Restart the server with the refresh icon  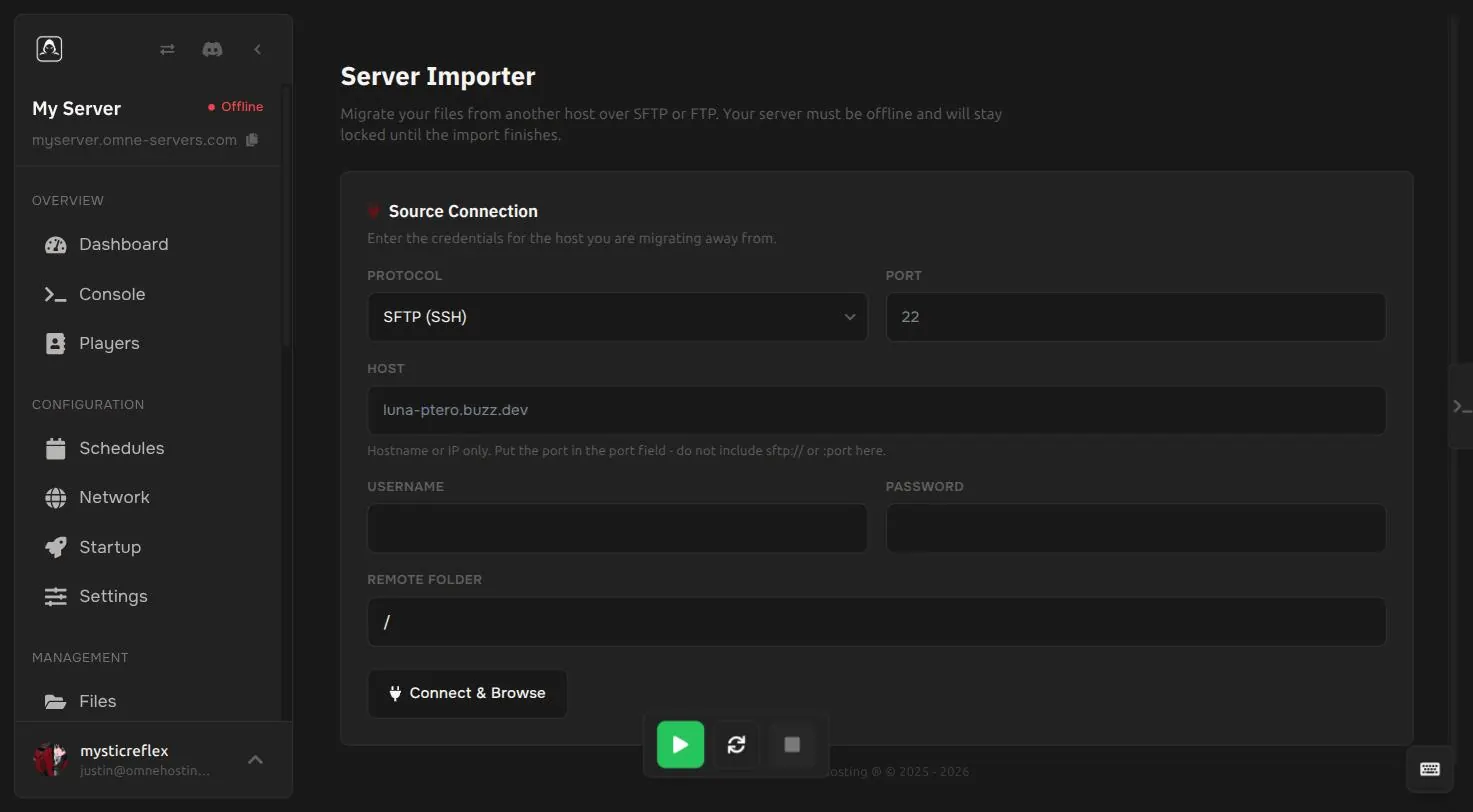click(x=736, y=744)
